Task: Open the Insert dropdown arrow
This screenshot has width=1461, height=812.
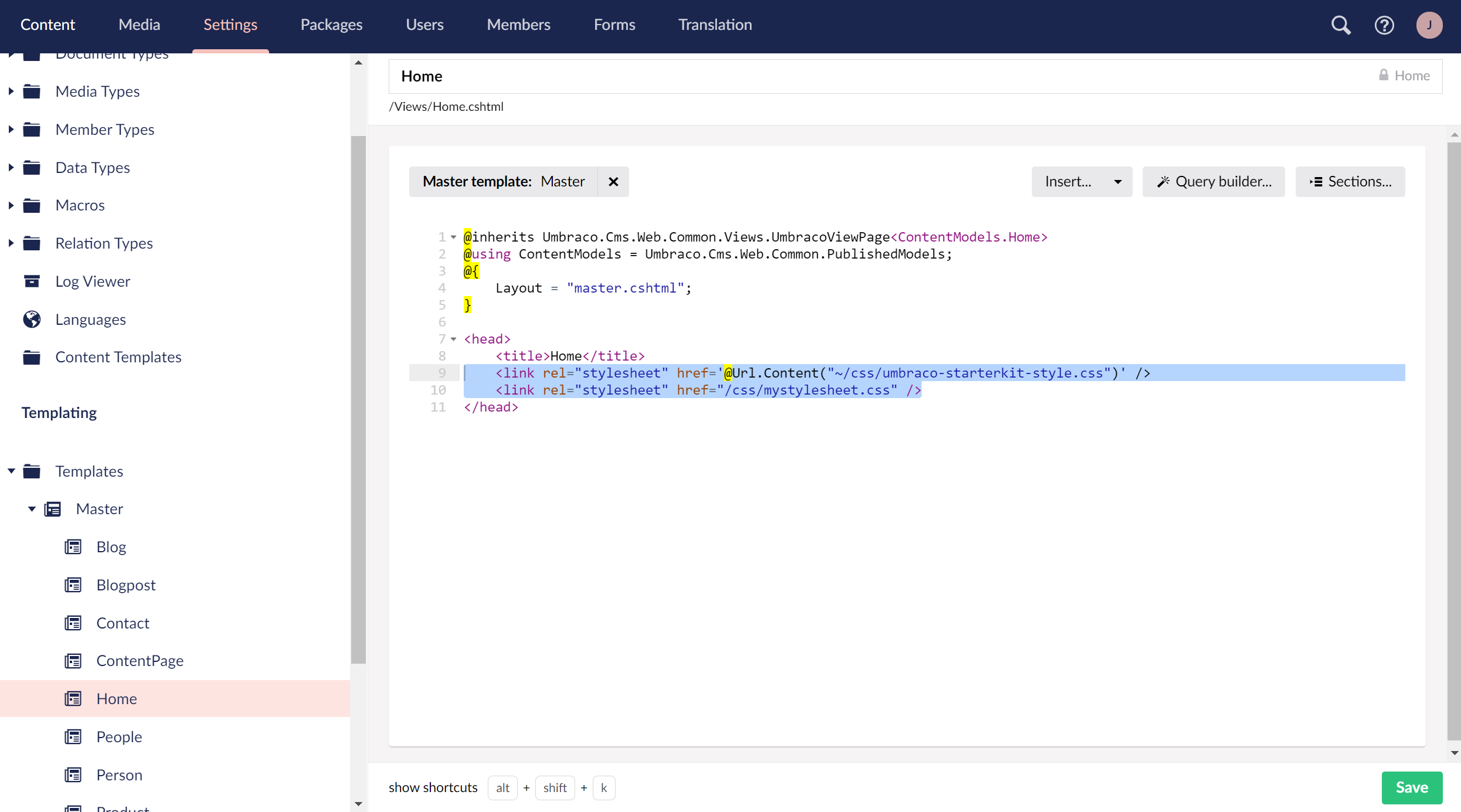Action: (1118, 182)
